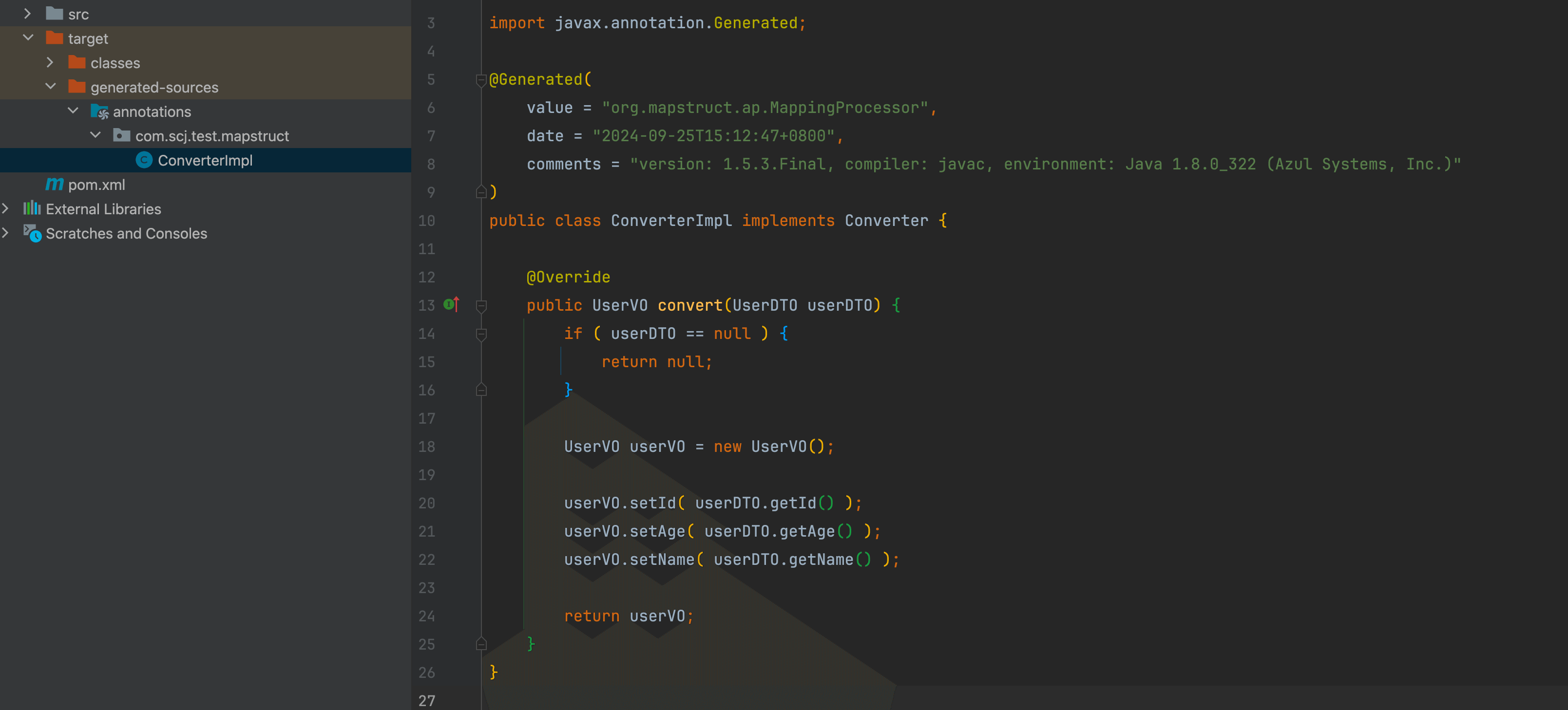This screenshot has width=1568, height=710.
Task: Collapse the target folder
Action: tap(27, 37)
